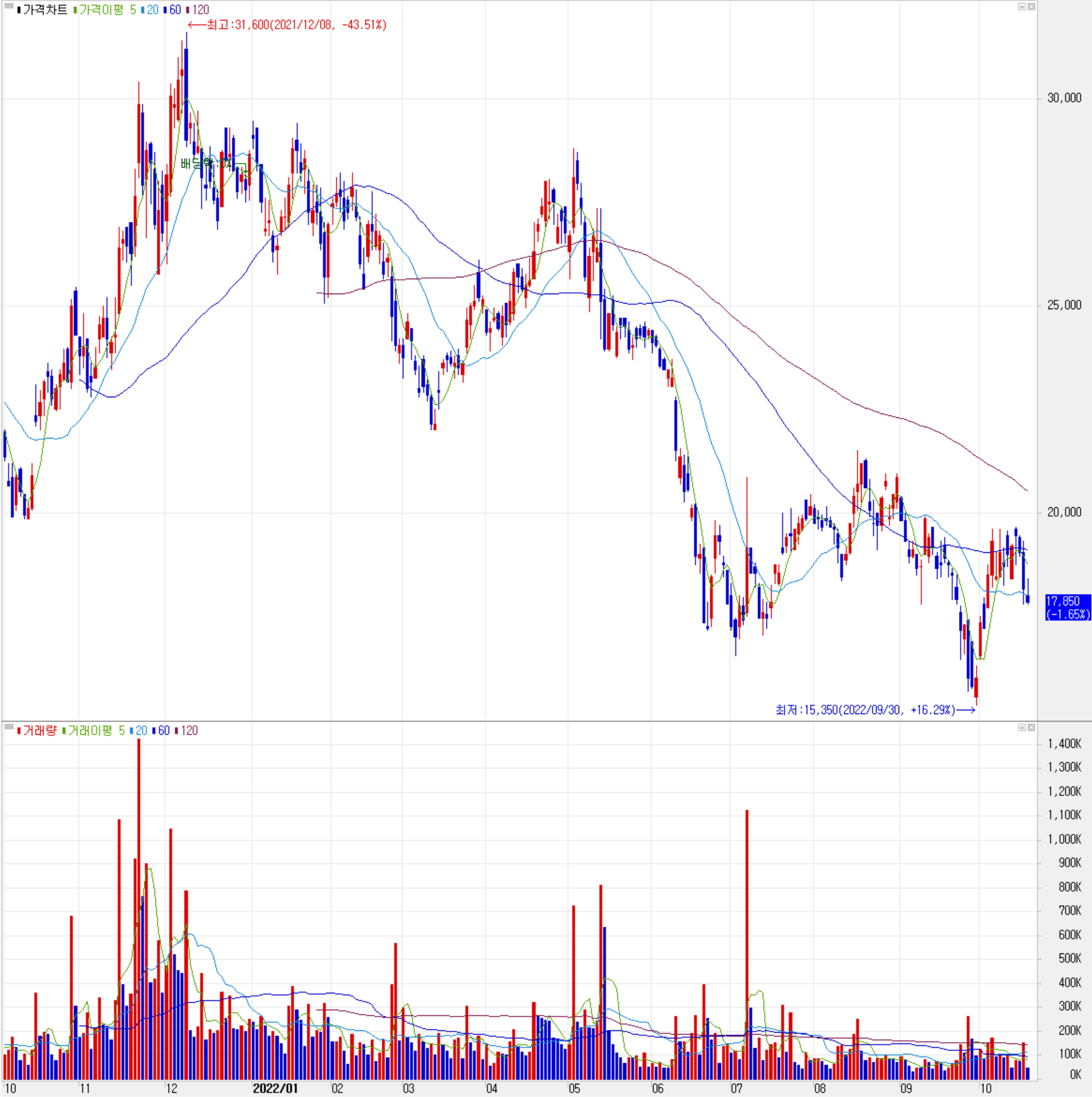The height and width of the screenshot is (1097, 1092).
Task: Click the 최고:31,600 high price annotation
Action: (287, 25)
